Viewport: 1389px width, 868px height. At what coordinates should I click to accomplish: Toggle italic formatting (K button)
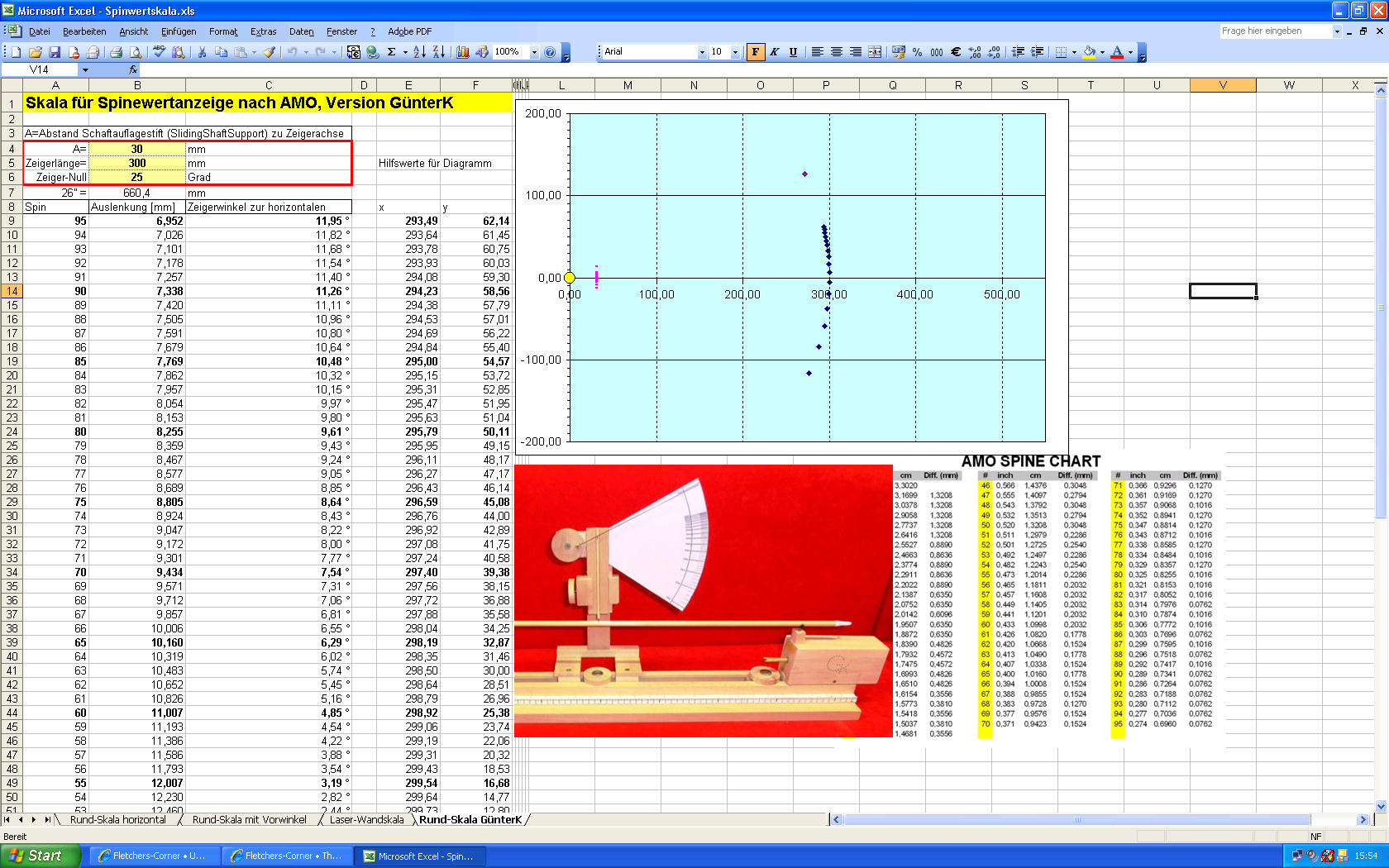(774, 52)
